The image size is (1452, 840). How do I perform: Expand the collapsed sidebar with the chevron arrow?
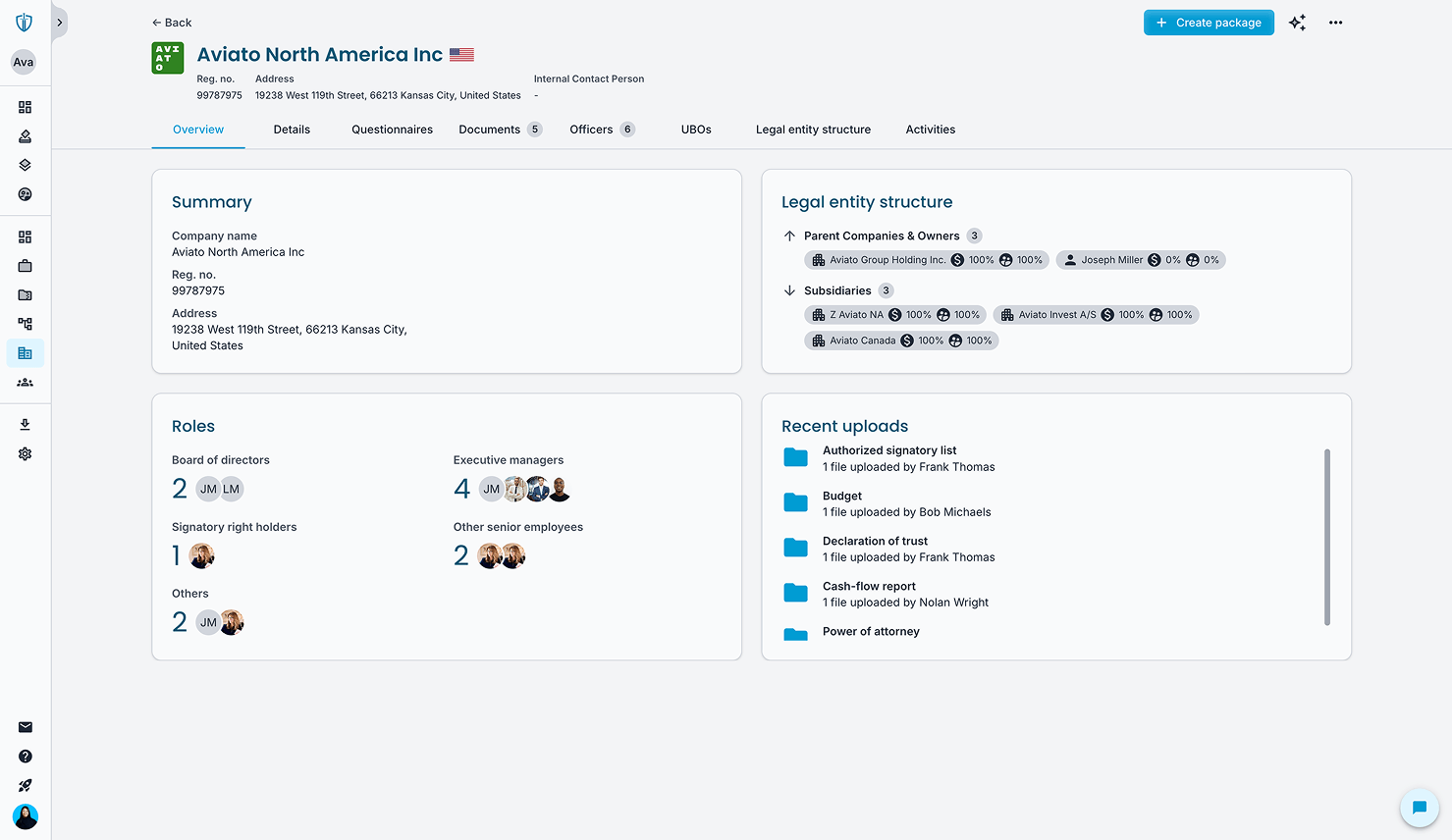coord(59,22)
